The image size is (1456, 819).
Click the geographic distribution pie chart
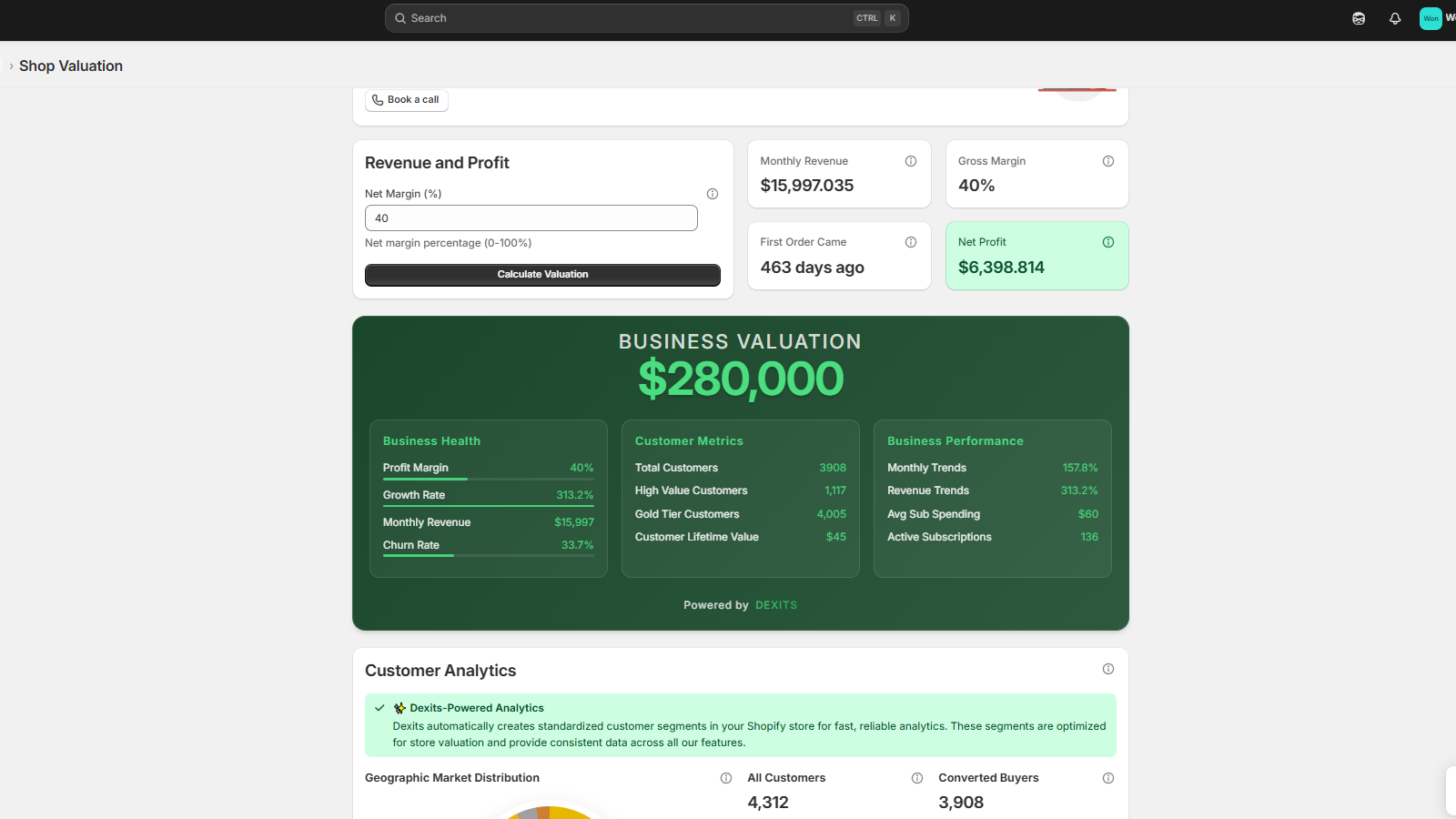point(551,812)
